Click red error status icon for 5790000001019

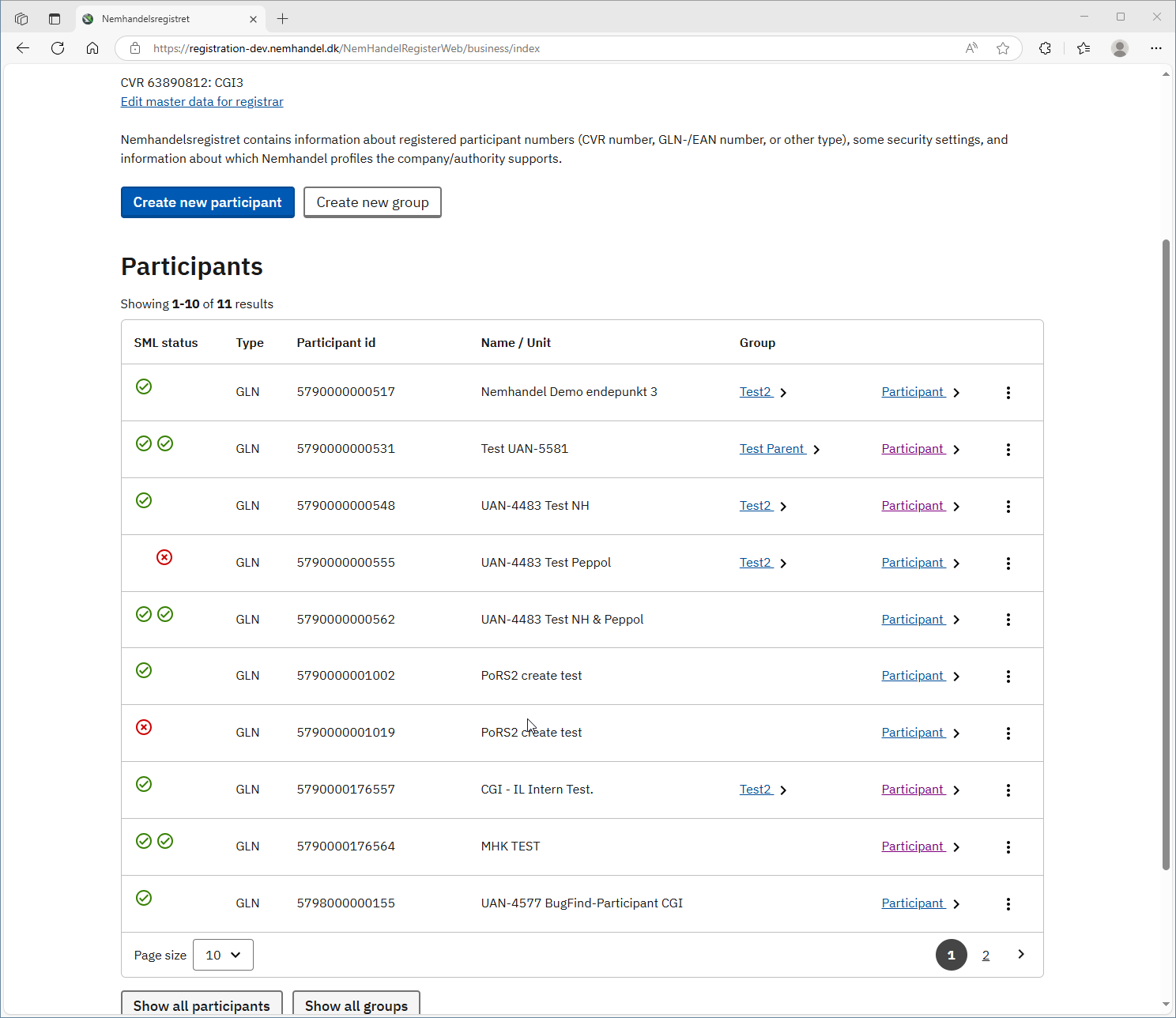coord(144,727)
